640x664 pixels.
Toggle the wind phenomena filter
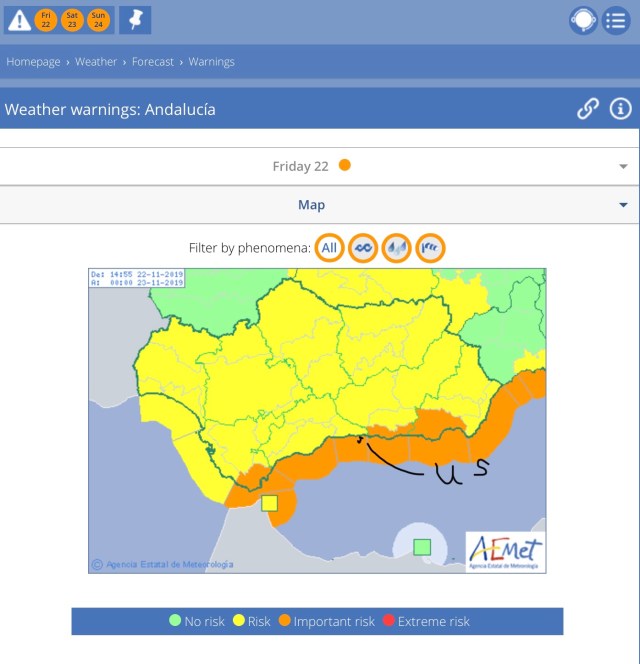tap(363, 248)
